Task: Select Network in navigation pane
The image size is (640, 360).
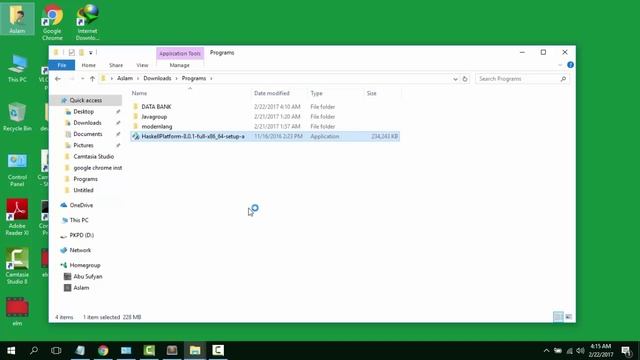Action: click(80, 250)
